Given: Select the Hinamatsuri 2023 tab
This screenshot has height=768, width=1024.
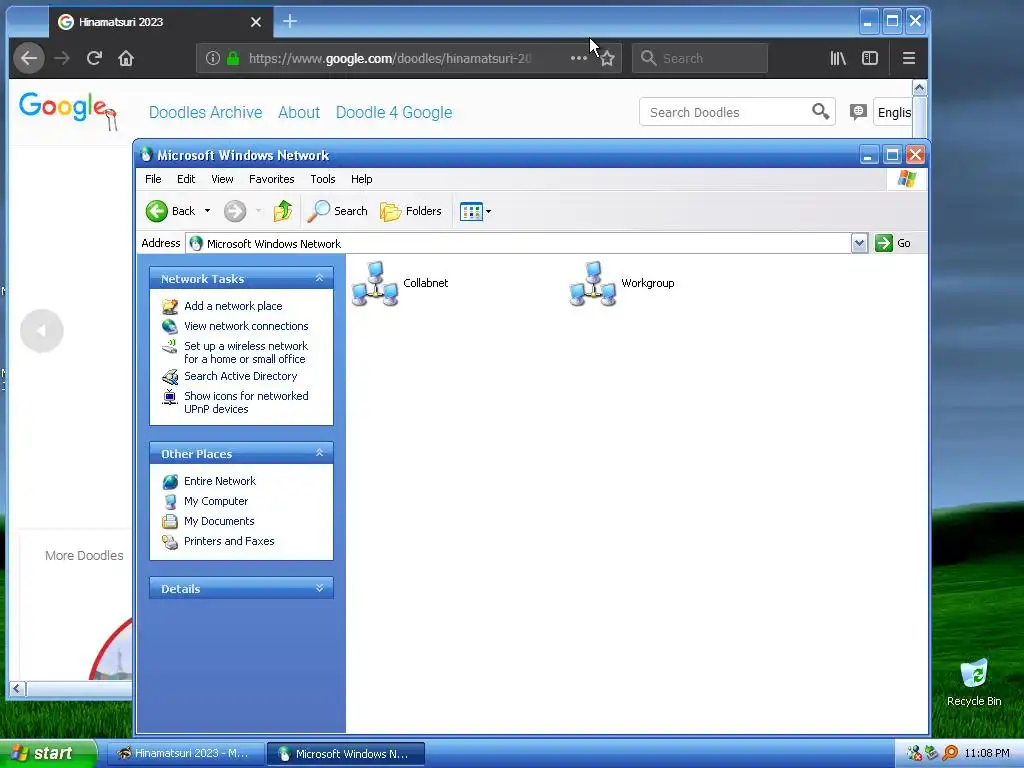Looking at the screenshot, I should 161,22.
